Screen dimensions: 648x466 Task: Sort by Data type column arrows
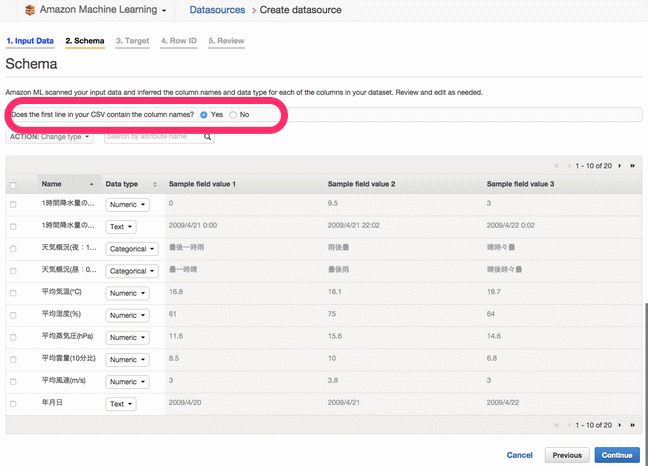click(x=155, y=184)
